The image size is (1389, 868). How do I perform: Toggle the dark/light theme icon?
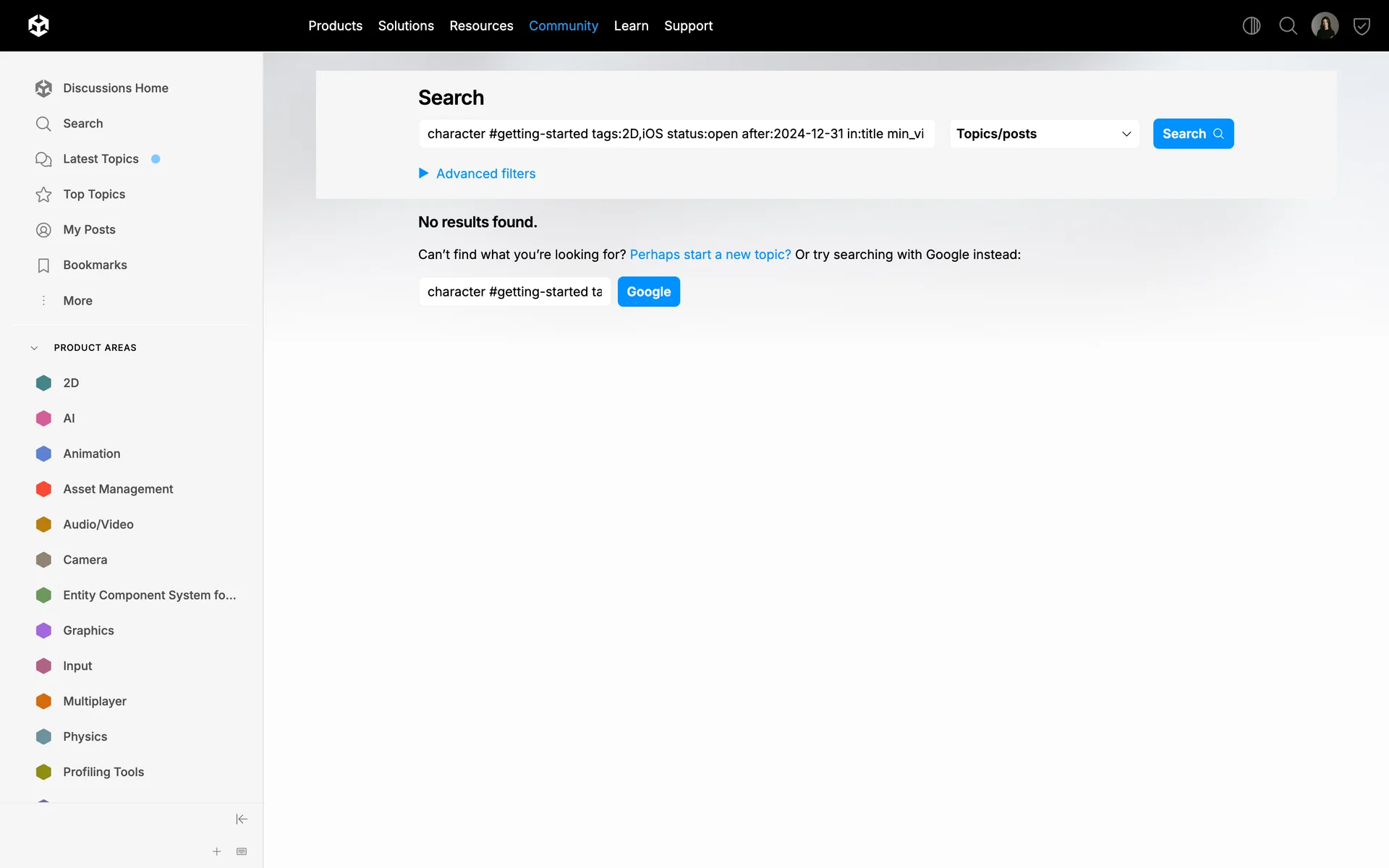pyautogui.click(x=1252, y=26)
